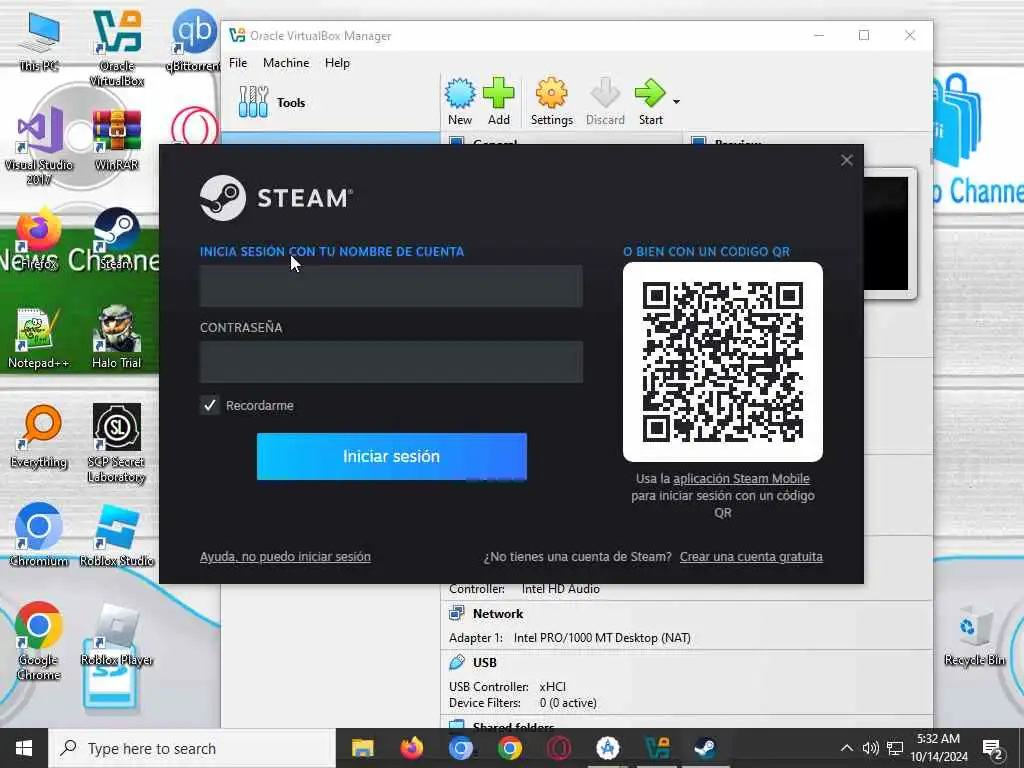
Task: Select Firefox desktop shortcut
Action: click(39, 238)
